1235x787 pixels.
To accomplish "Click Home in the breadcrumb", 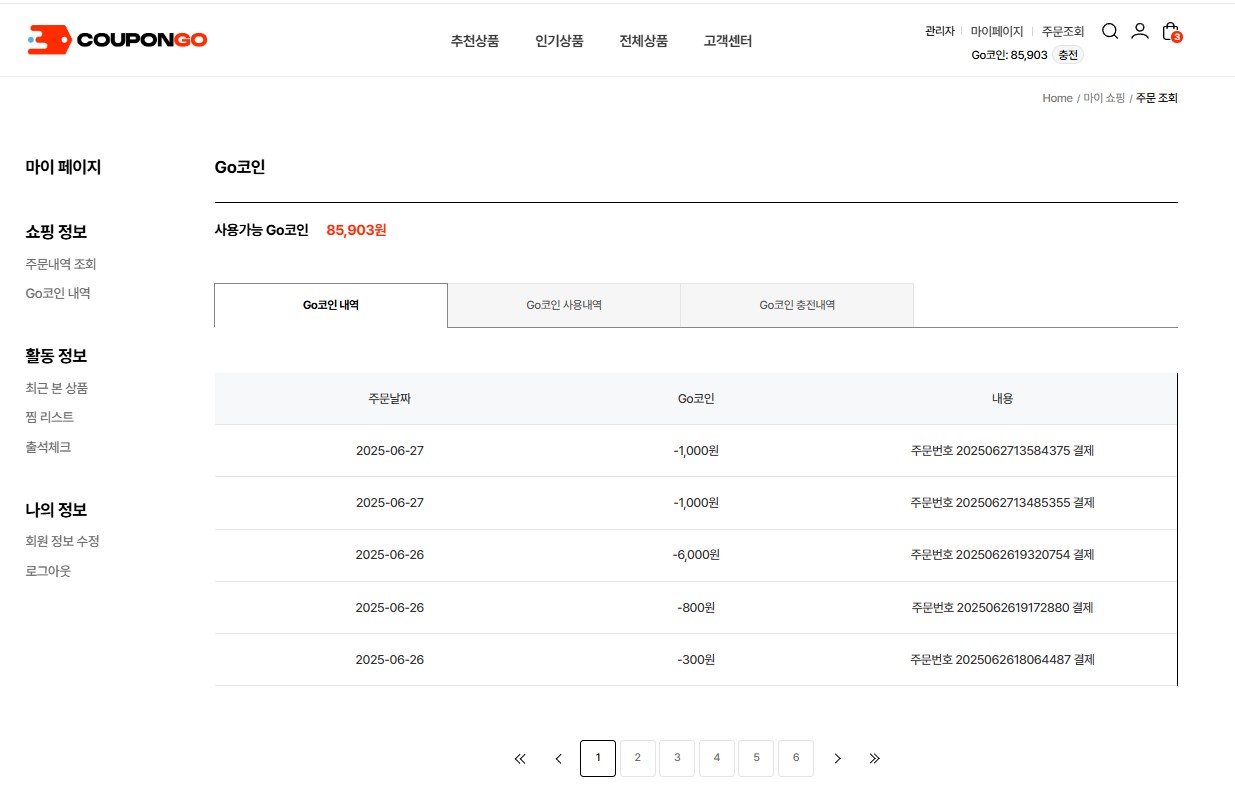I will (x=1057, y=98).
